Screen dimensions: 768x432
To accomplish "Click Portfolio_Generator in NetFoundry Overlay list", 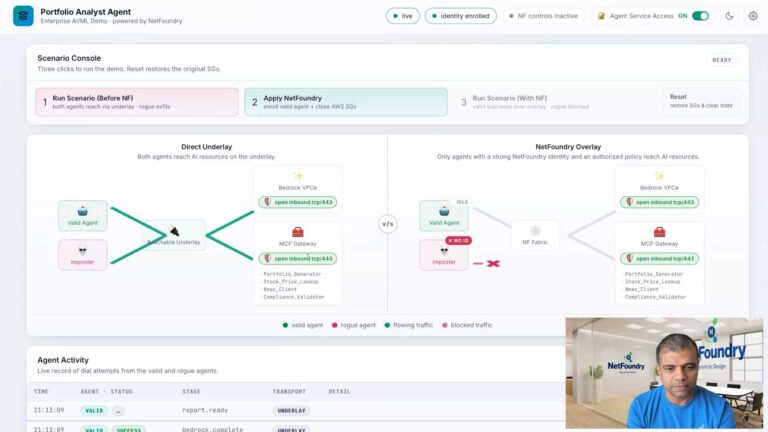I will click(x=653, y=274).
